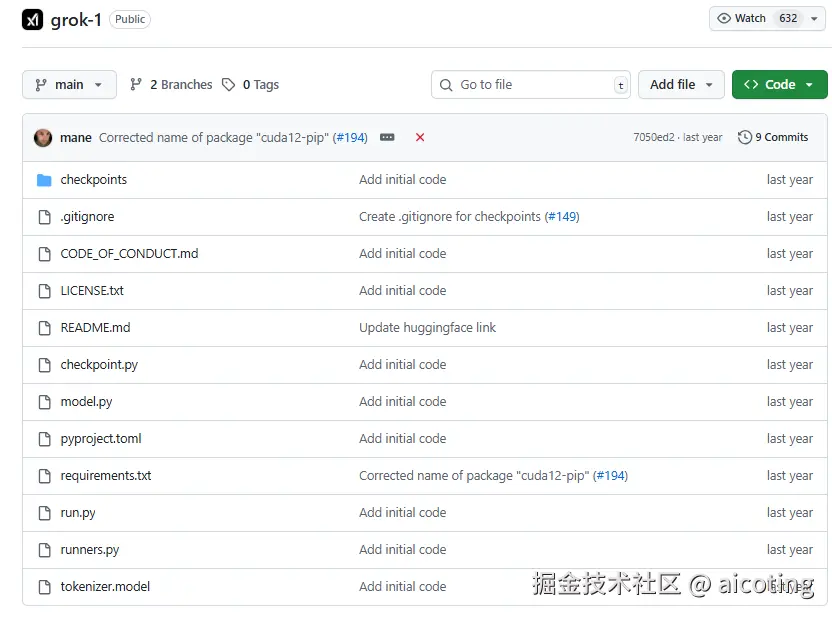Click the magnifier icon in Go to file

pyautogui.click(x=446, y=85)
